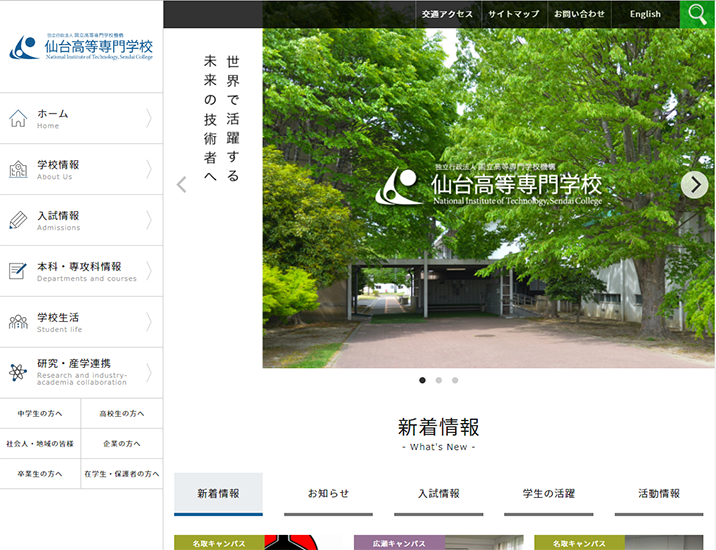Image resolution: width=716 pixels, height=550 pixels.
Task: Open the 在学生・保護者の方へ link
Action: point(122,474)
